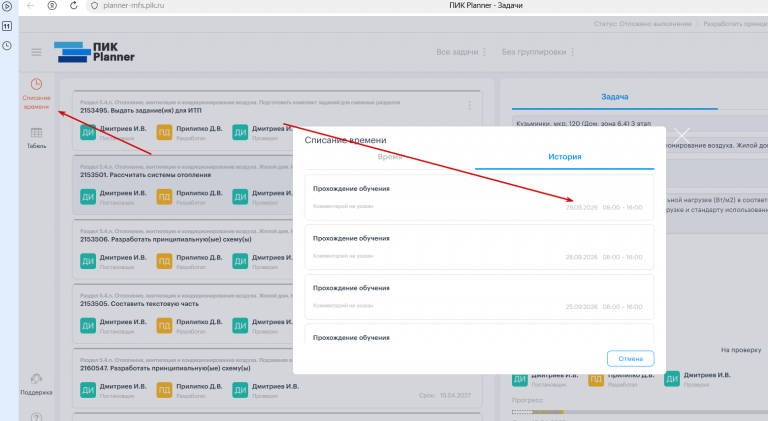The height and width of the screenshot is (421, 768).
Task: Click Прилипко Д.В. name in task 2153505
Action: point(199,322)
